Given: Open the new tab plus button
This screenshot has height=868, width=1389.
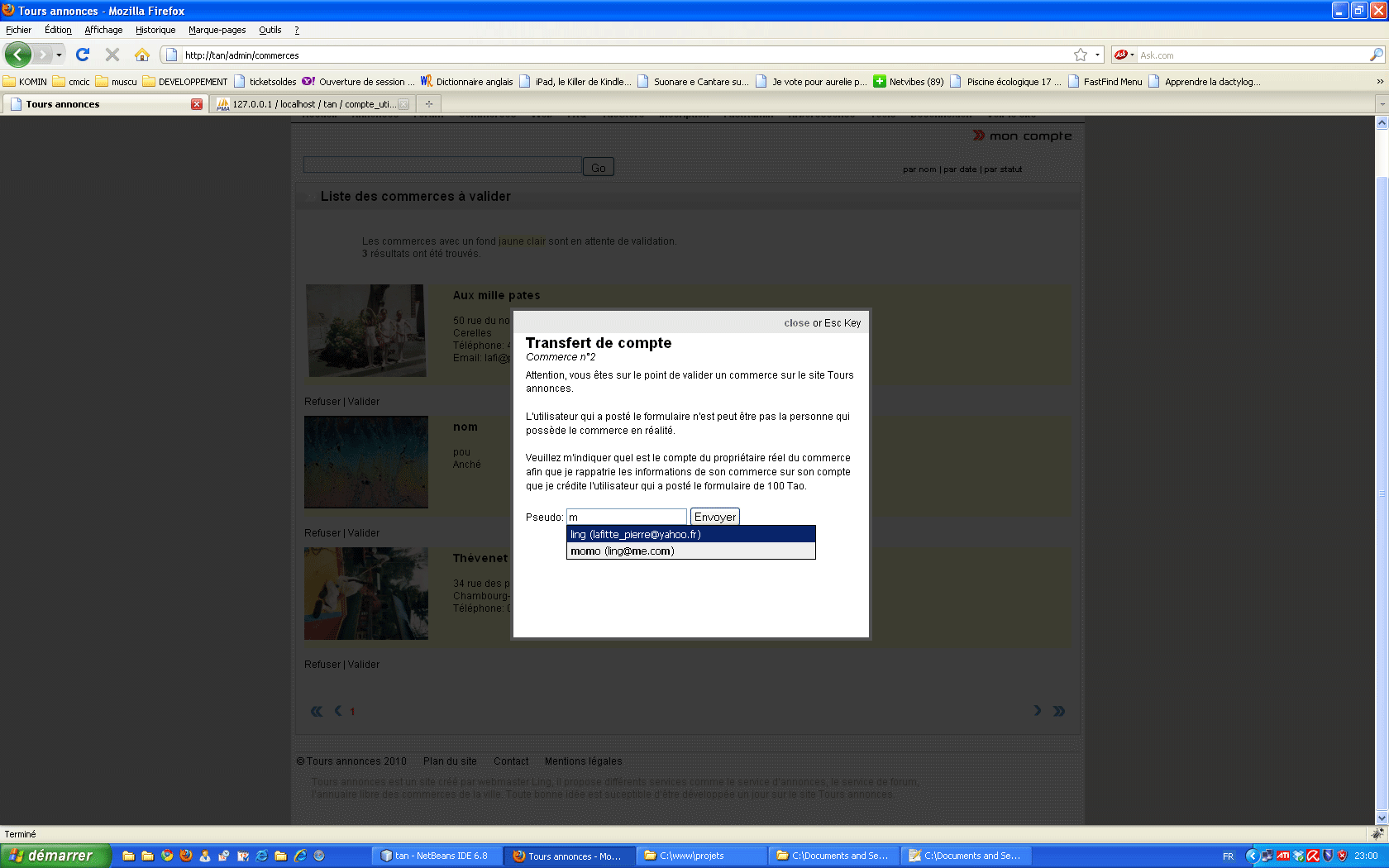Looking at the screenshot, I should (428, 103).
